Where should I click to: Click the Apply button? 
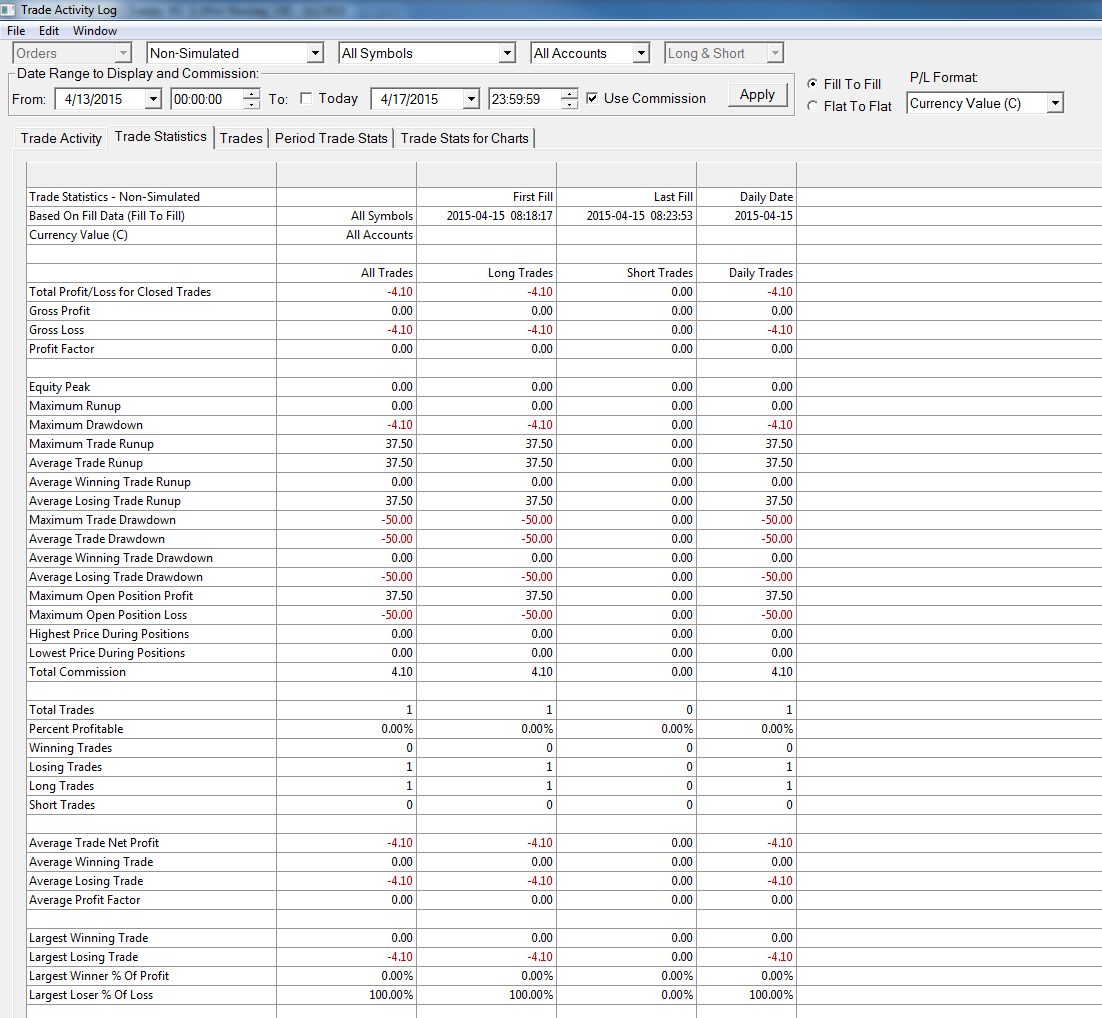pos(757,95)
